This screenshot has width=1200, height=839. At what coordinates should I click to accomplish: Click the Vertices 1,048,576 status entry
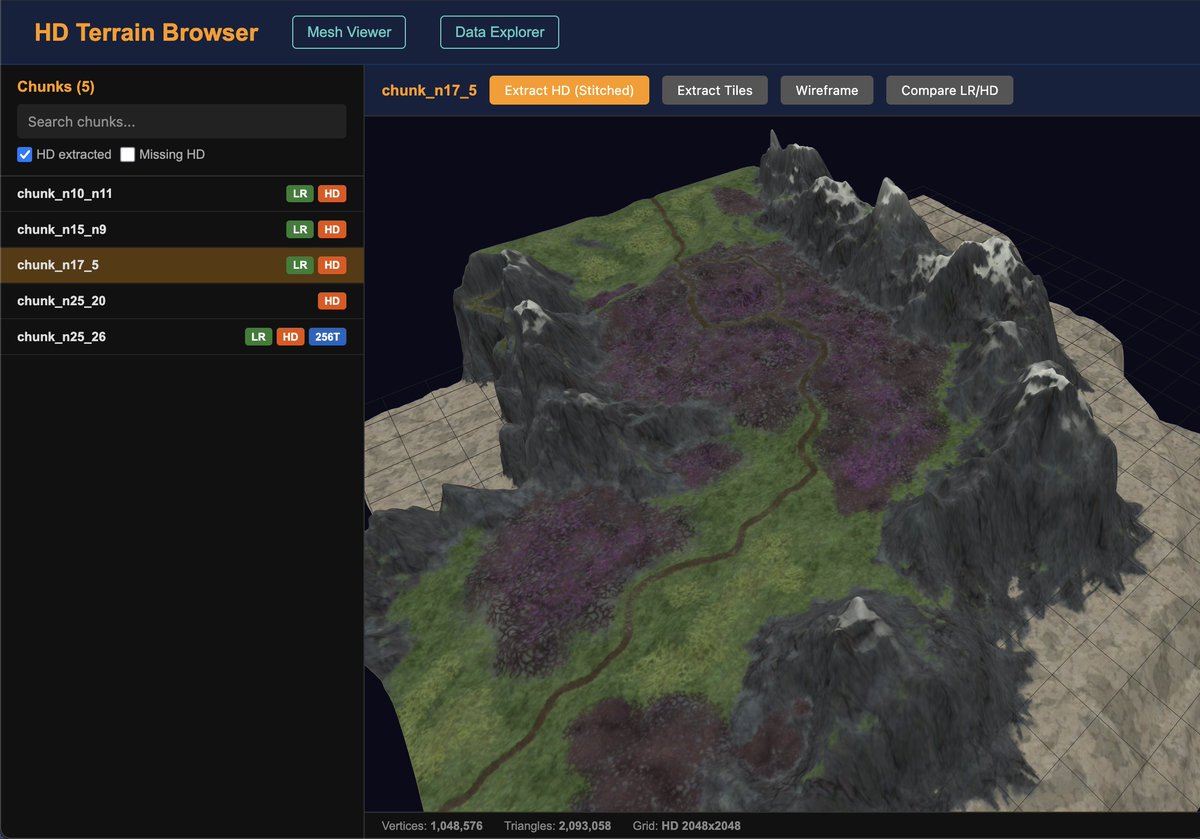tap(432, 826)
